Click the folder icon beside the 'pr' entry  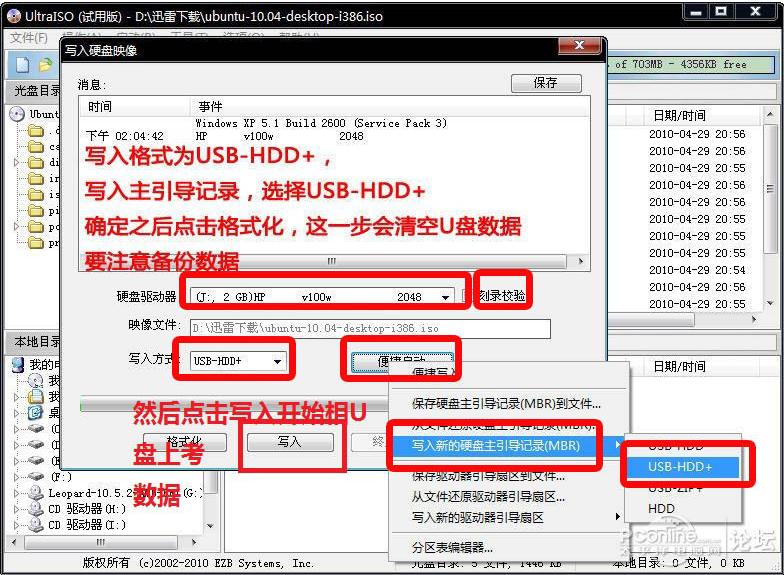(36, 242)
